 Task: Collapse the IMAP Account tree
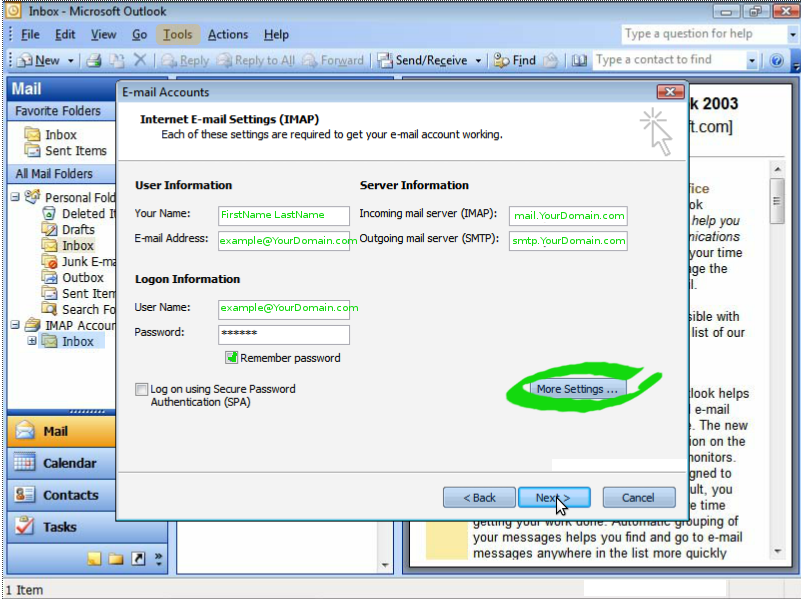(x=15, y=325)
